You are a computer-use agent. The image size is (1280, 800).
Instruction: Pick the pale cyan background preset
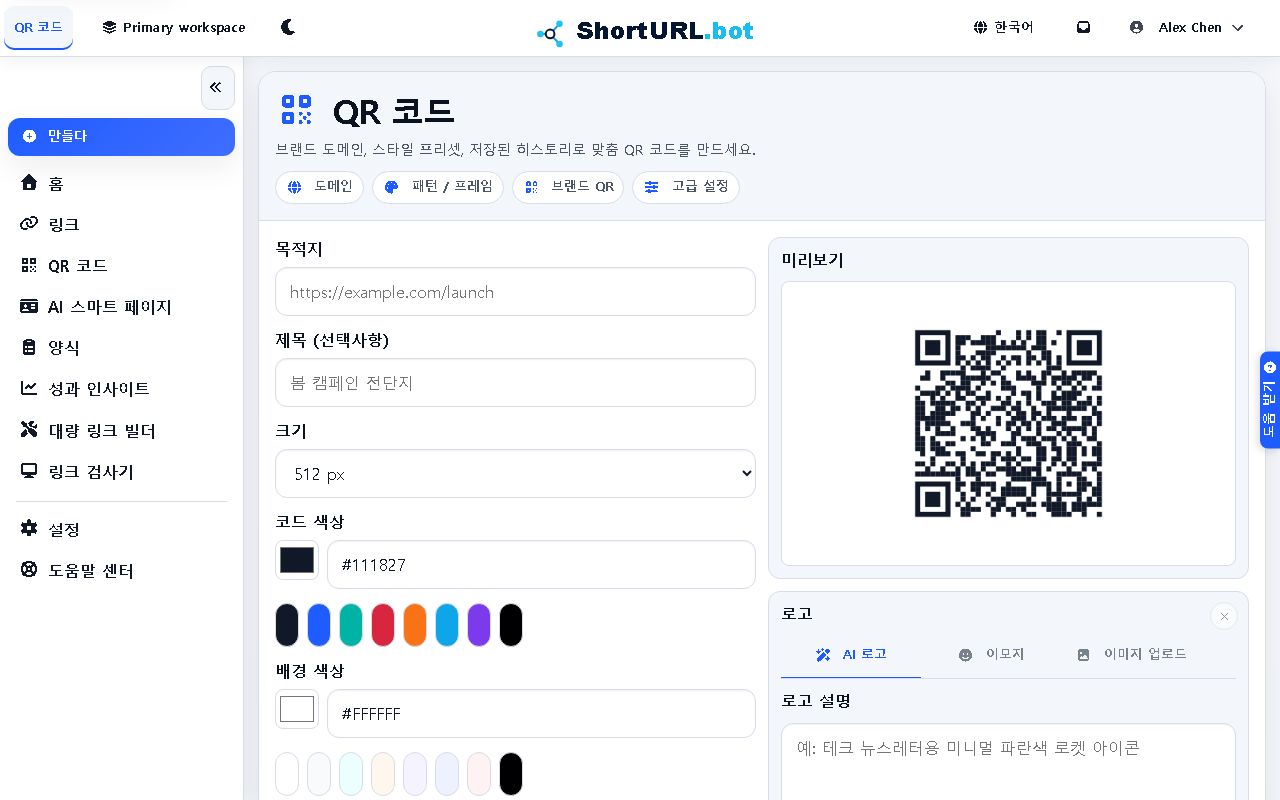pos(351,774)
